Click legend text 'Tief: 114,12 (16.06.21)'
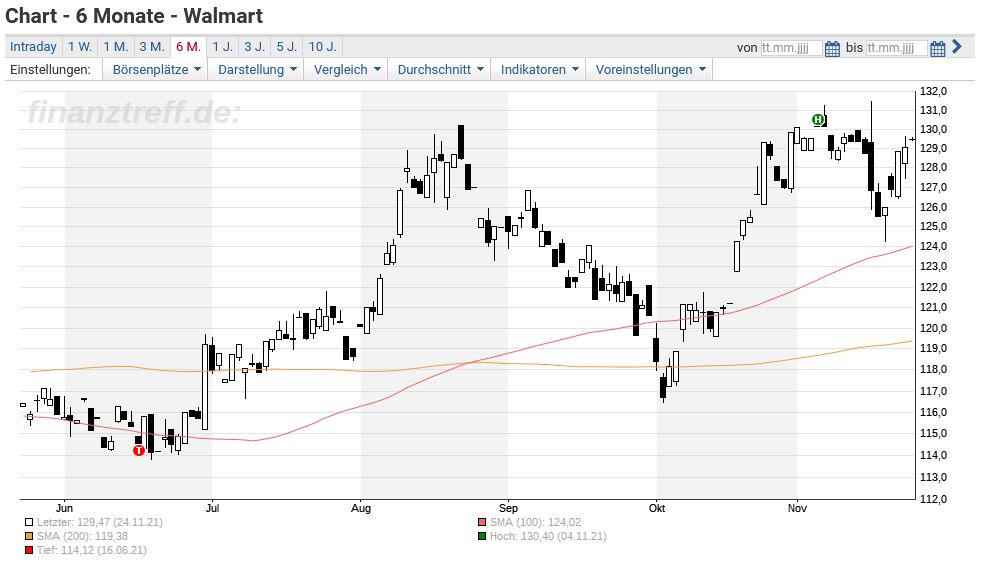 (91, 550)
